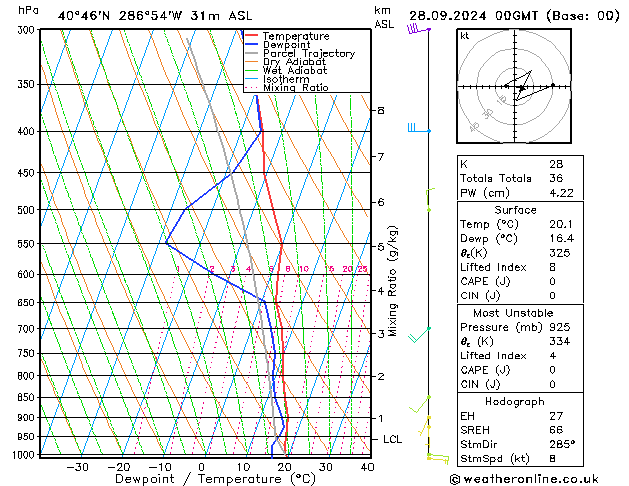Click the Most Unstable theta-e value 334
Image resolution: width=629 pixels, height=486 pixels.
pyautogui.click(x=560, y=341)
